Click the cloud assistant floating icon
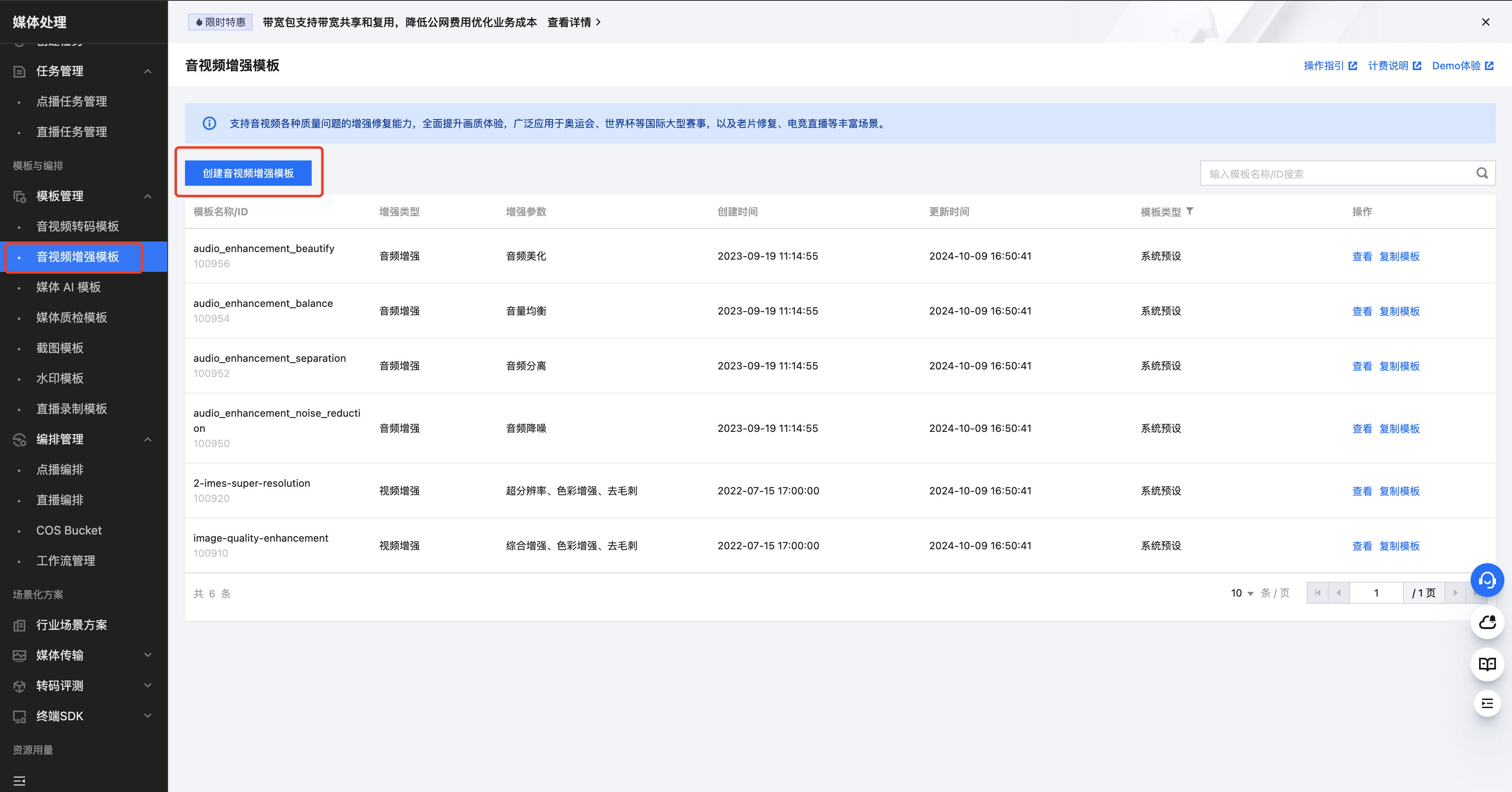This screenshot has width=1512, height=792. pos(1487,622)
